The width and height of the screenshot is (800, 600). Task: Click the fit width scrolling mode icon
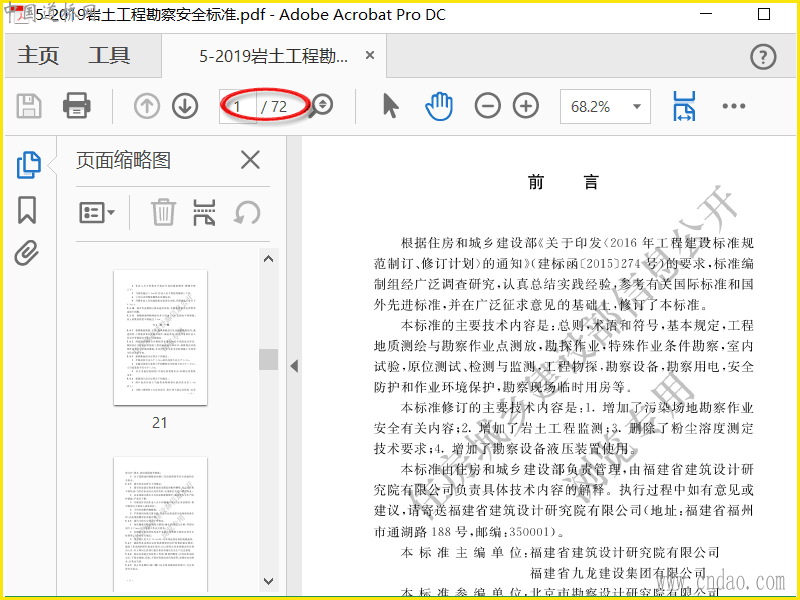pos(684,106)
